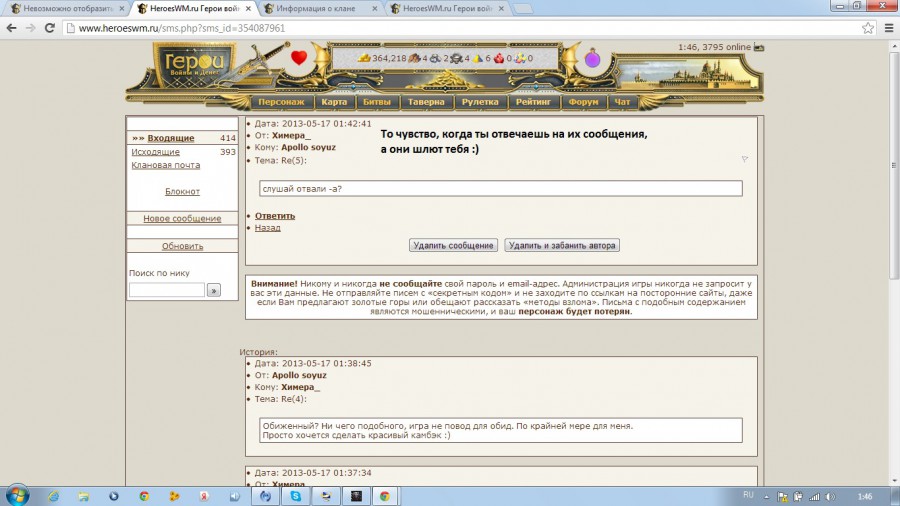Click Apollo soyuz sender name in the history
The image size is (900, 506).
[x=299, y=375]
